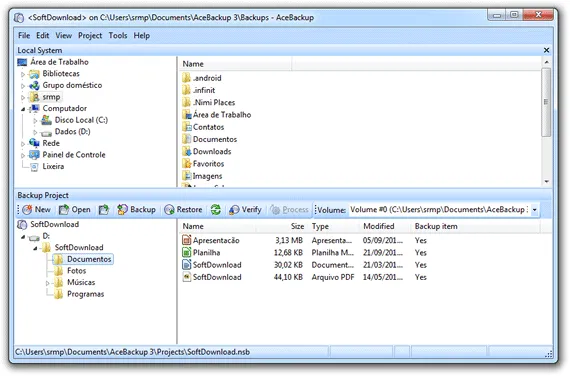Collapse the D: node in Backup Project
This screenshot has height=376, width=570.
pos(23,237)
